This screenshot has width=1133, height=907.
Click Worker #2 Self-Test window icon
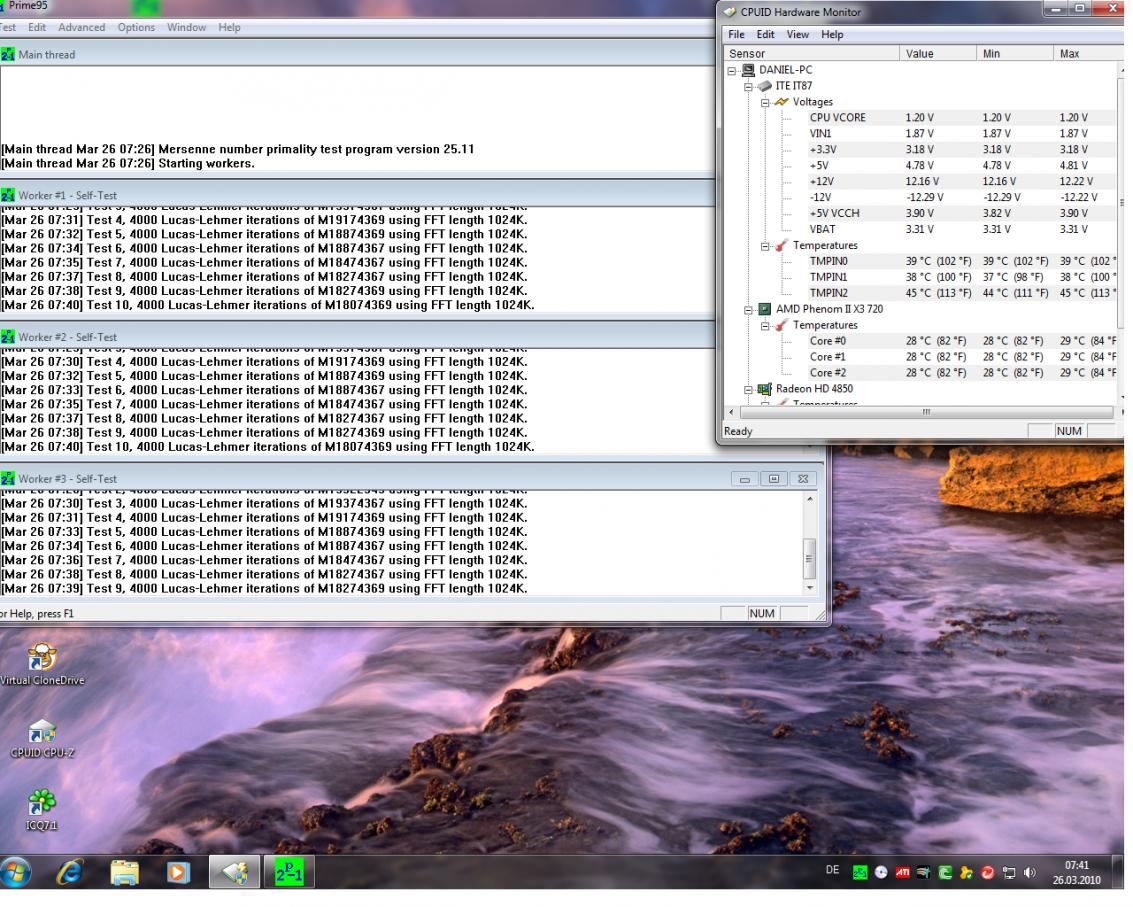point(7,337)
